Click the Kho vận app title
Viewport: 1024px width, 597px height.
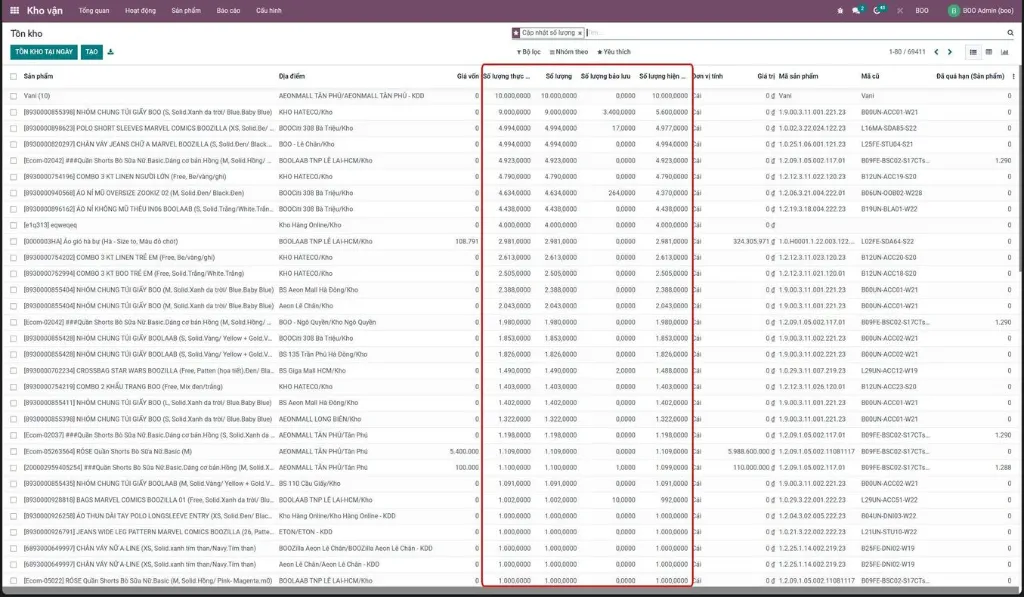tap(44, 10)
